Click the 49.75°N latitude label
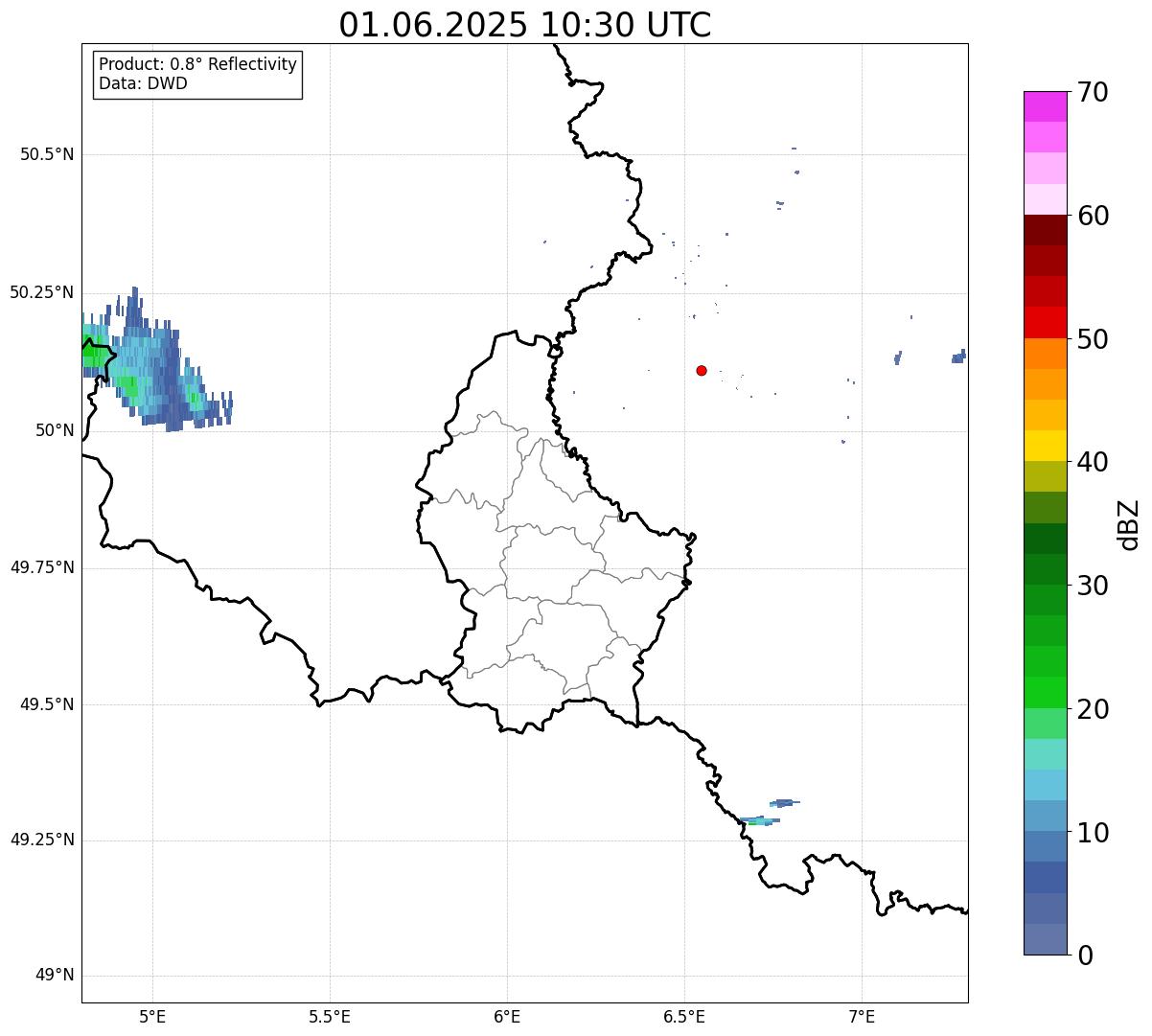 [x=42, y=567]
